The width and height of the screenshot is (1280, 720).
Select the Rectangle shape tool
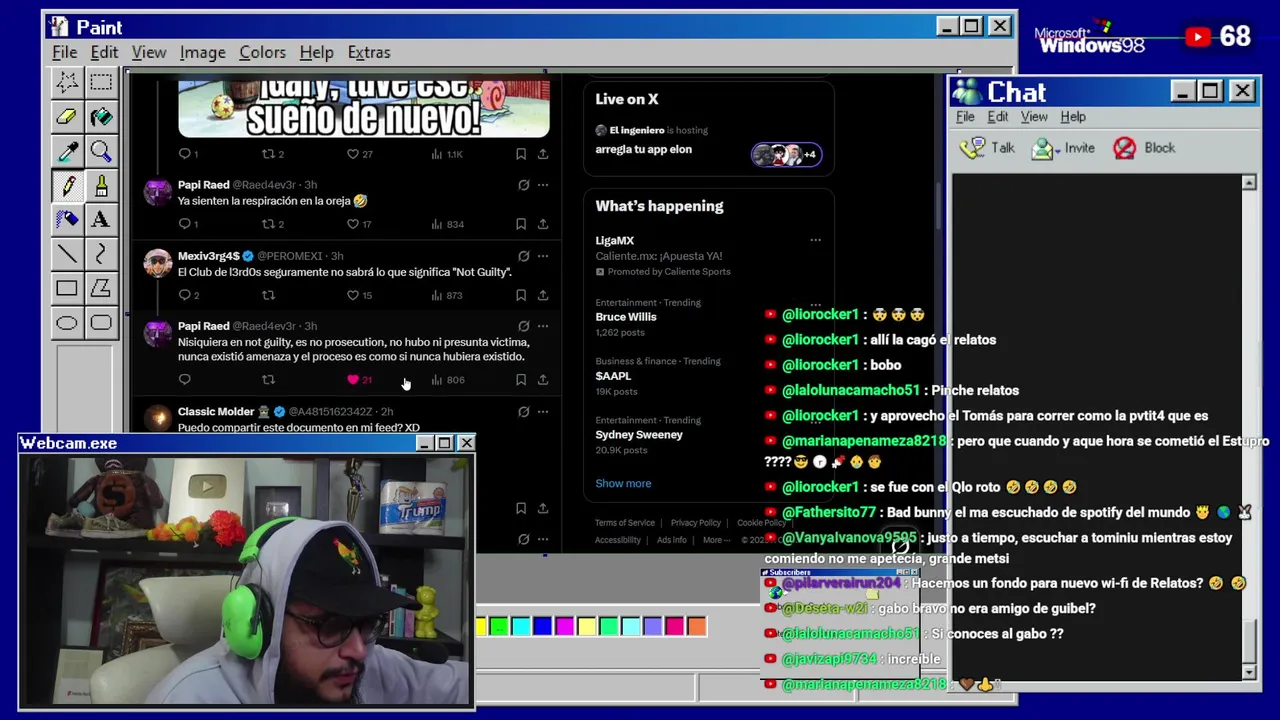coord(67,289)
